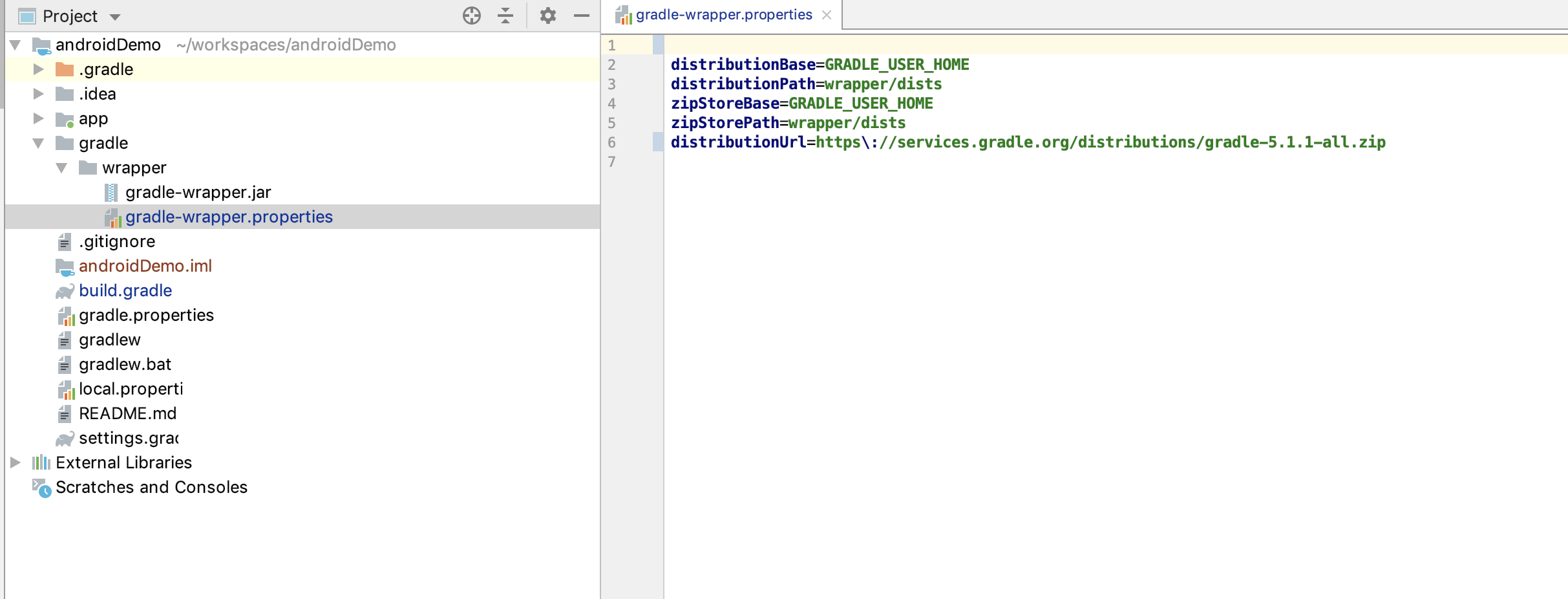The image size is (1568, 599).
Task: Select the .gradle folder row
Action: tap(302, 69)
